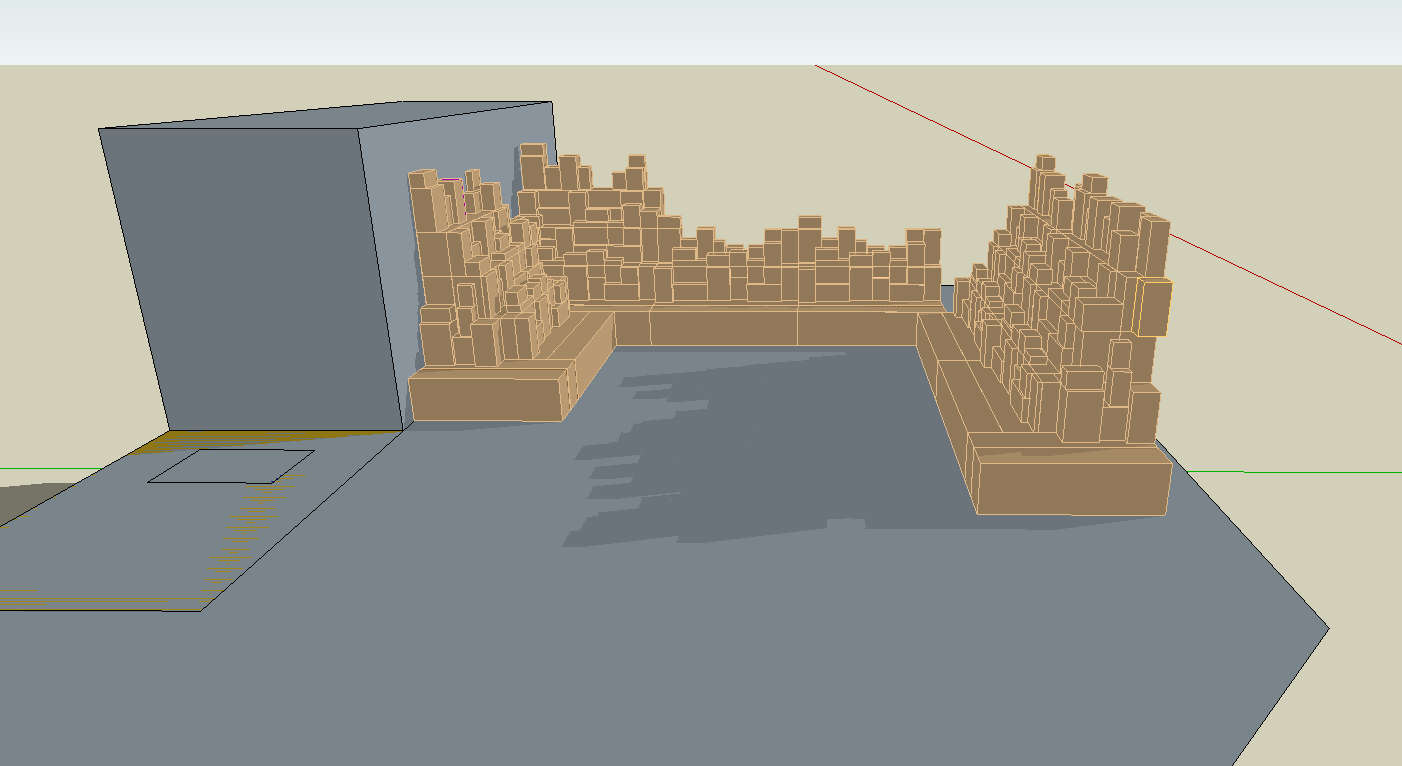Viewport: 1402px width, 766px height.
Task: Select the center base block of back wall
Action: pos(724,326)
